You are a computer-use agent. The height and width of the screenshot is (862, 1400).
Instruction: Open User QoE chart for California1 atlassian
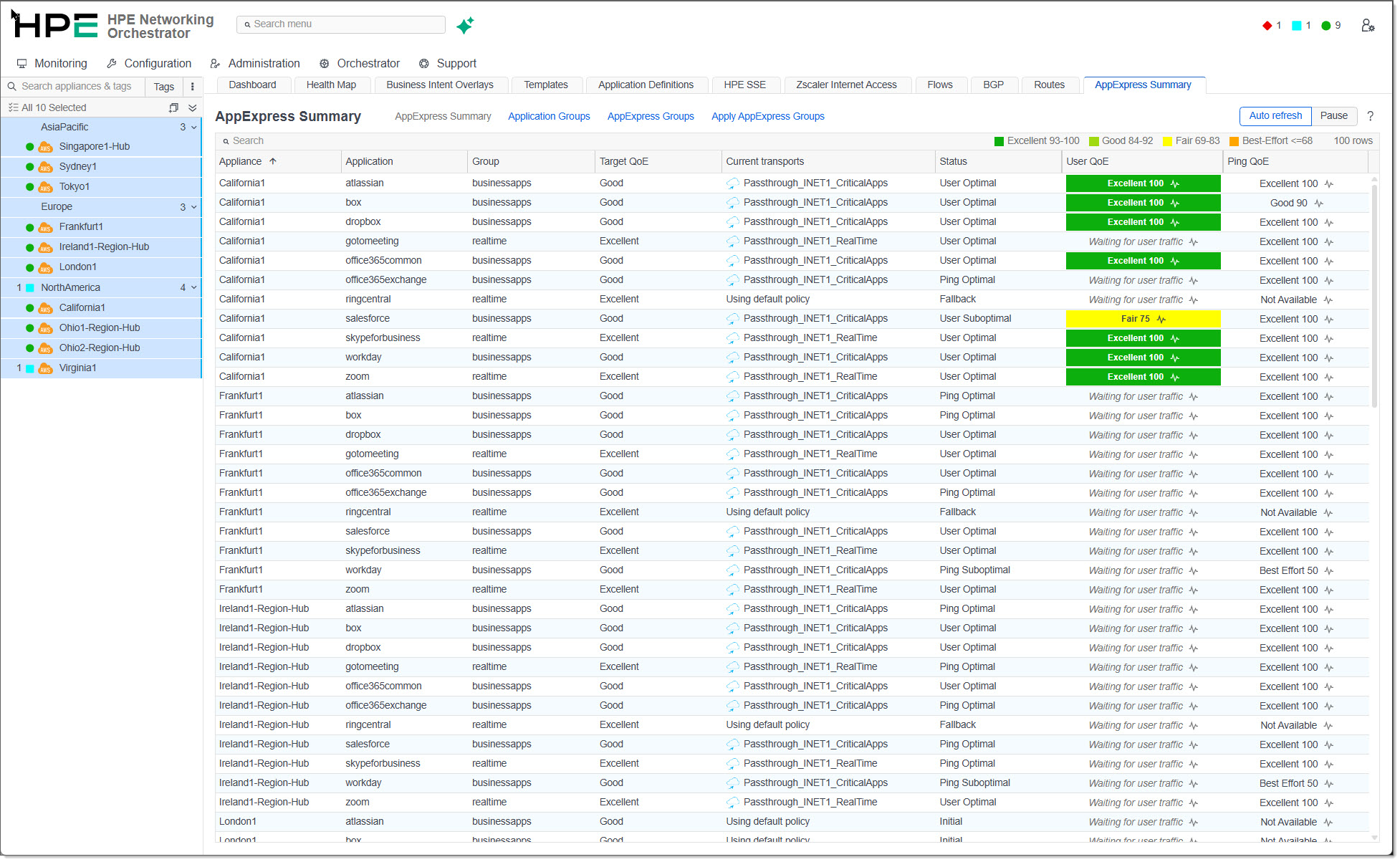(1174, 183)
